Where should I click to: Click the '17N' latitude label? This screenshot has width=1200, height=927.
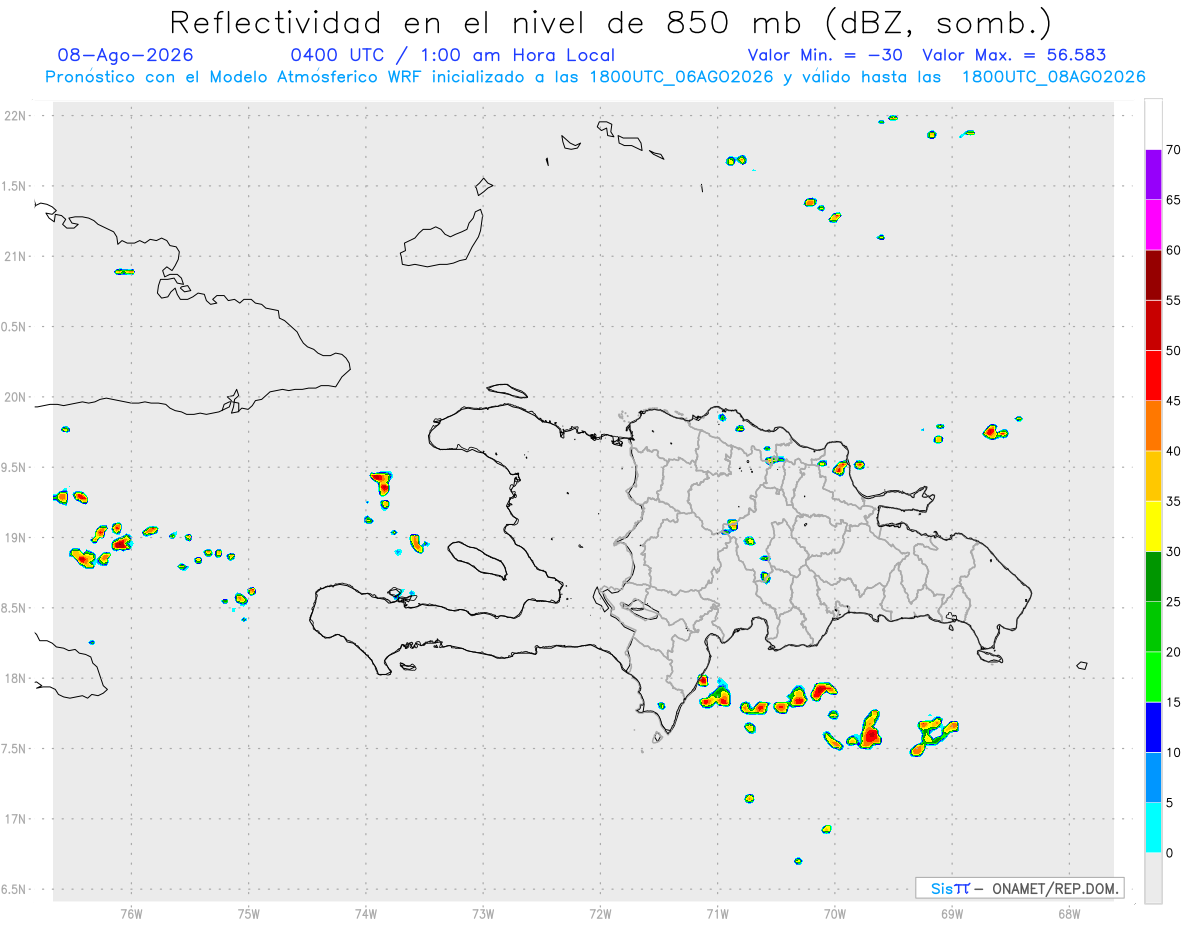[16, 819]
